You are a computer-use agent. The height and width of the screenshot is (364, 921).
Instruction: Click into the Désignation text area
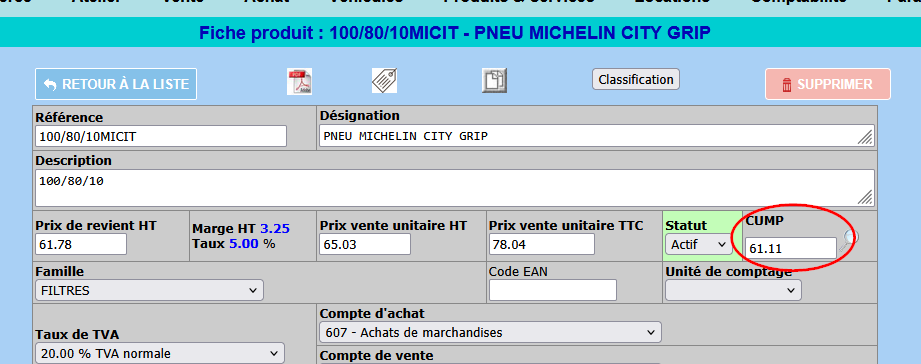point(597,136)
